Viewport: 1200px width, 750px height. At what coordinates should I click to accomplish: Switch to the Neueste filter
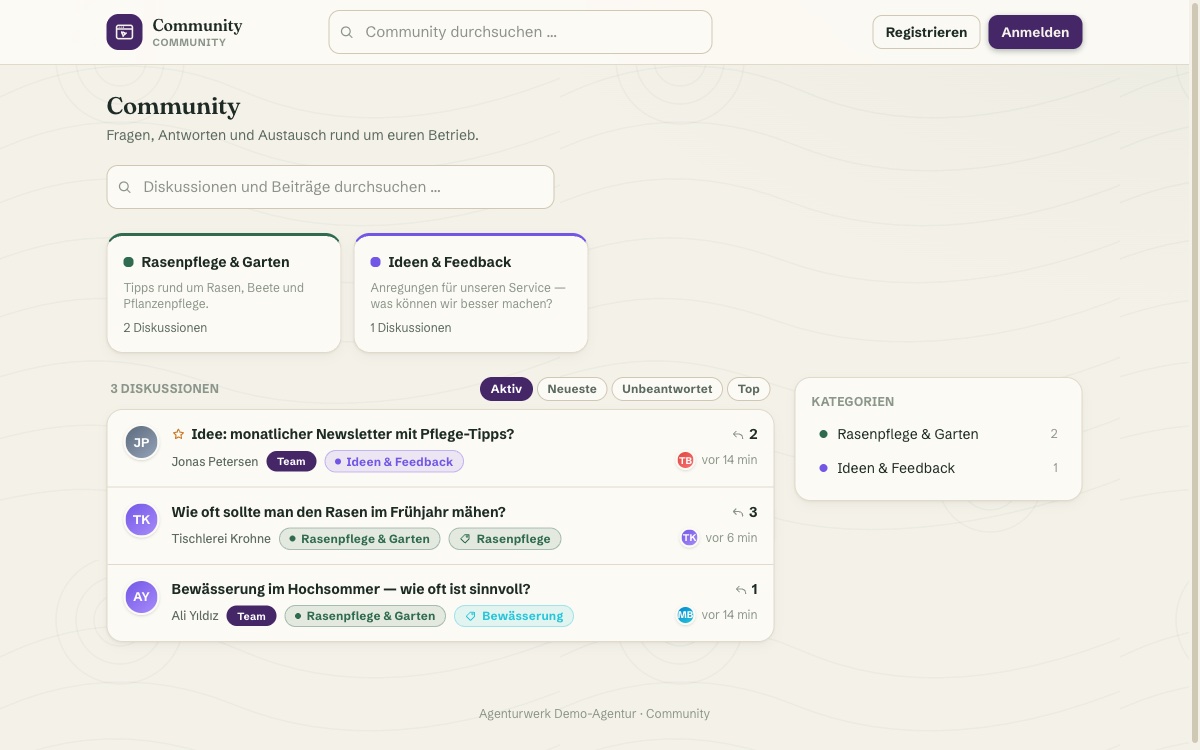572,389
